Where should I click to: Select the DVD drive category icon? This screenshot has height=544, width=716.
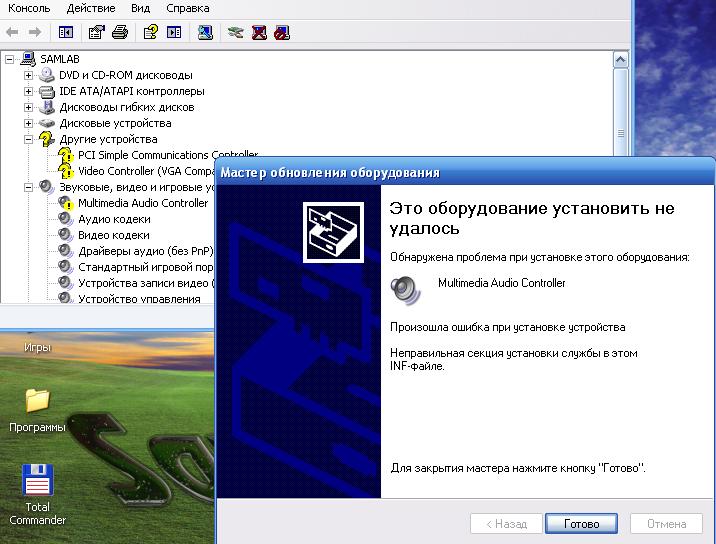tap(47, 75)
